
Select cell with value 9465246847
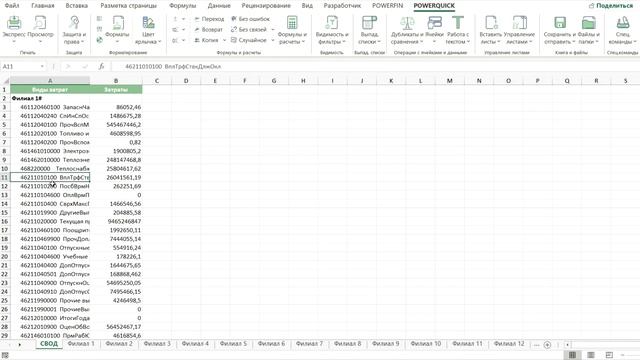(116, 221)
